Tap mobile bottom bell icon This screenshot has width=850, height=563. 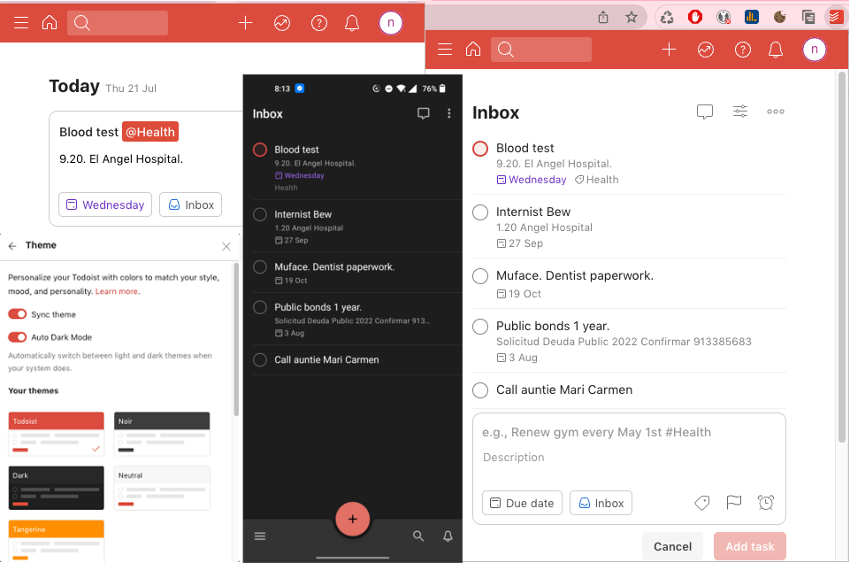(x=448, y=536)
